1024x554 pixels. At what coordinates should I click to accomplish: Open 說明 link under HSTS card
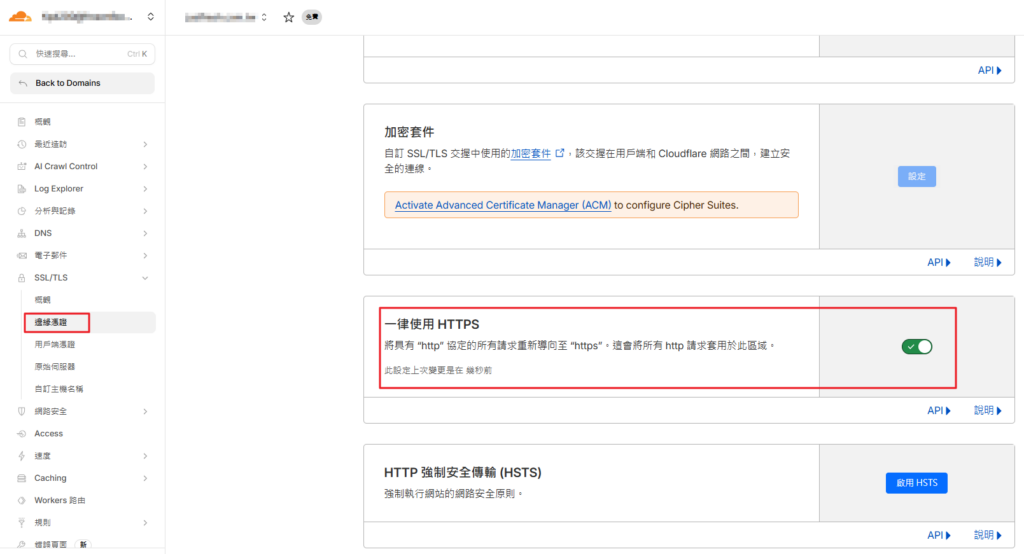click(987, 535)
